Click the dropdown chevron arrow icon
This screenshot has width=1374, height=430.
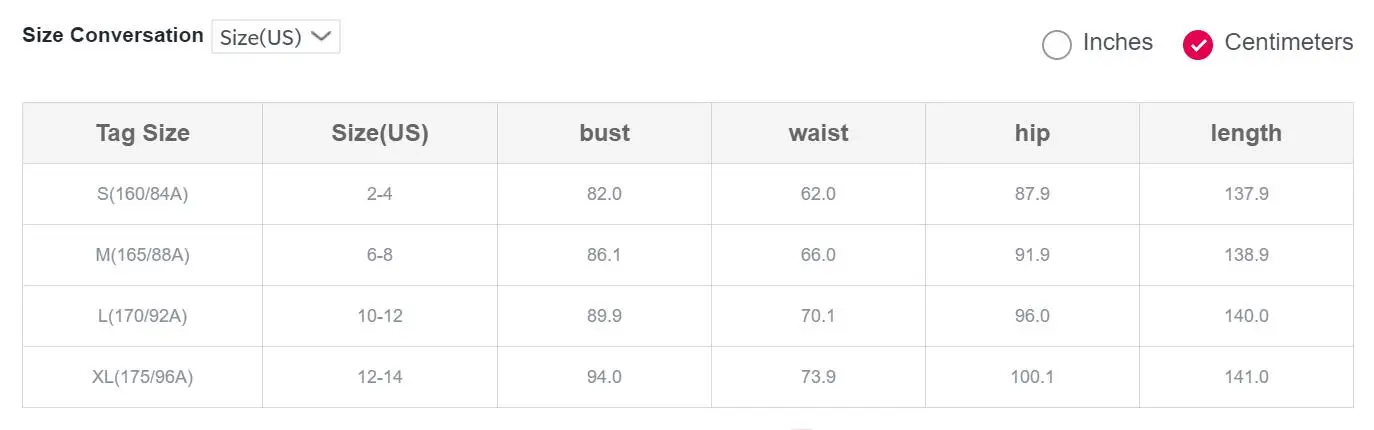[320, 37]
